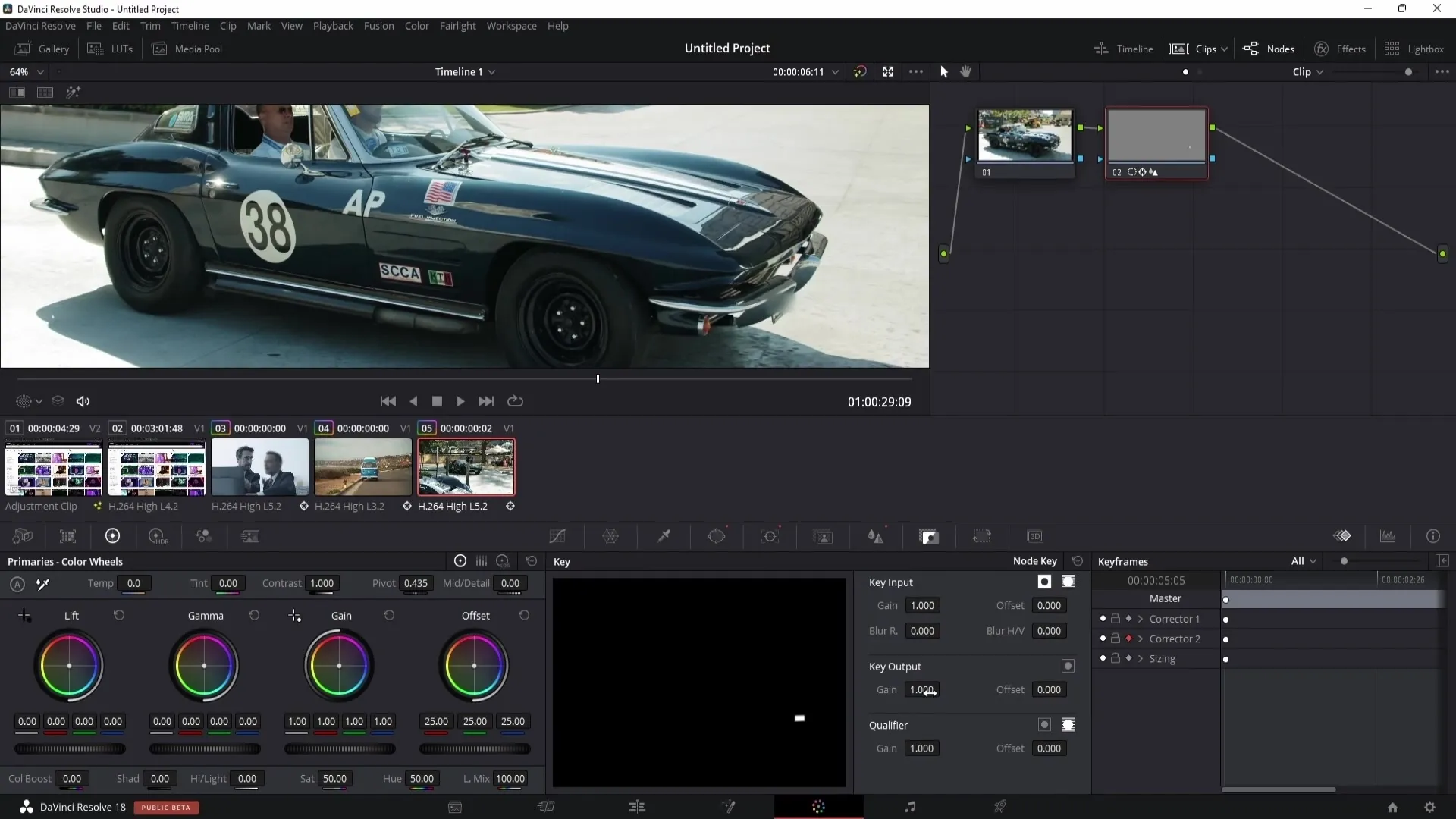Toggle Key Output enable button
This screenshot has width=1456, height=819.
[x=1068, y=665]
